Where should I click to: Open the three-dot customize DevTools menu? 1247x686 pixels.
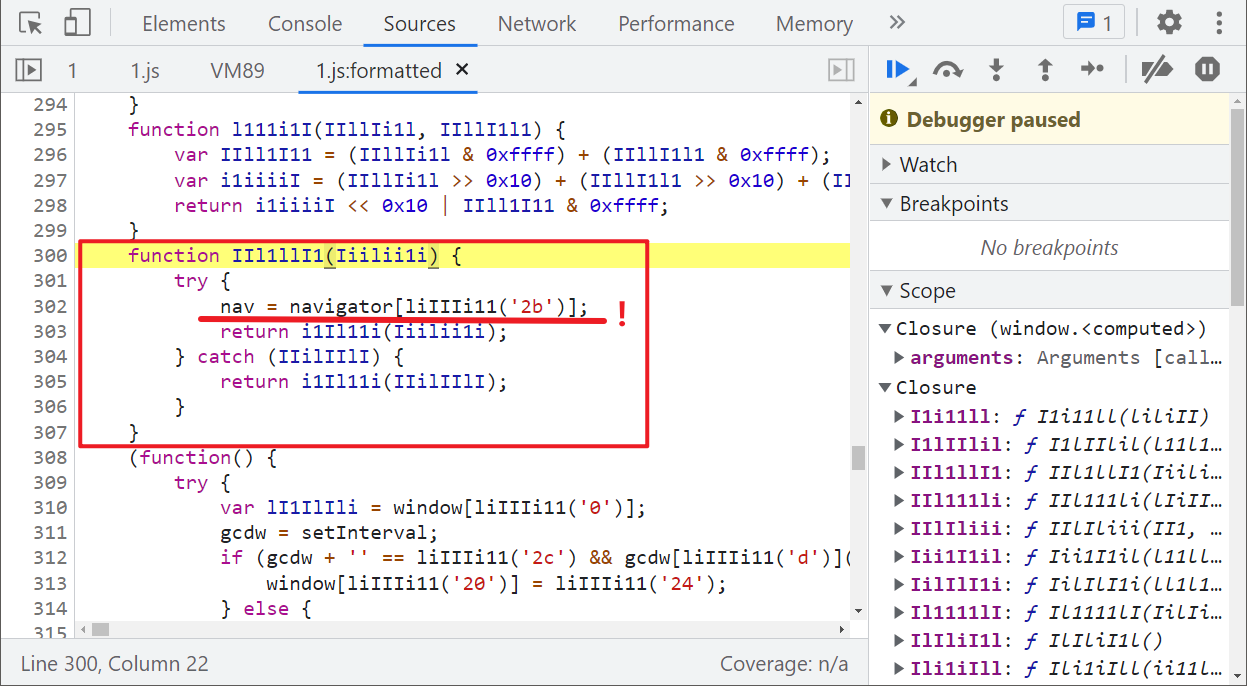1219,23
